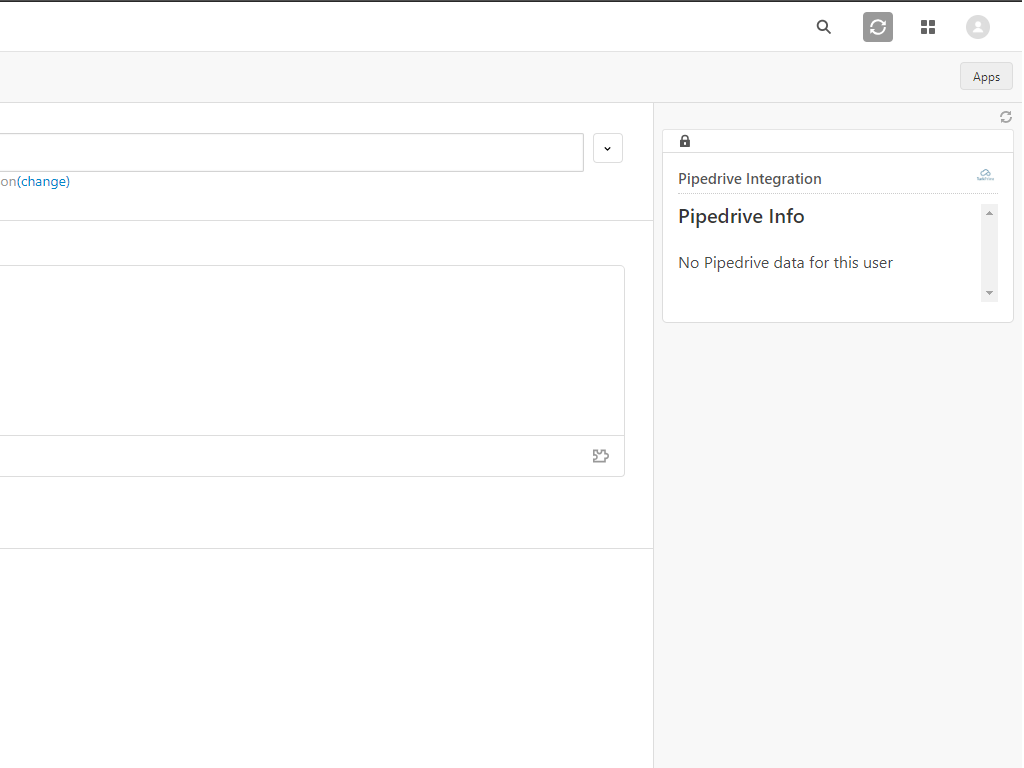Click the "No Pipedrive data for this user" message
Viewport: 1024px width, 768px height.
(x=785, y=263)
